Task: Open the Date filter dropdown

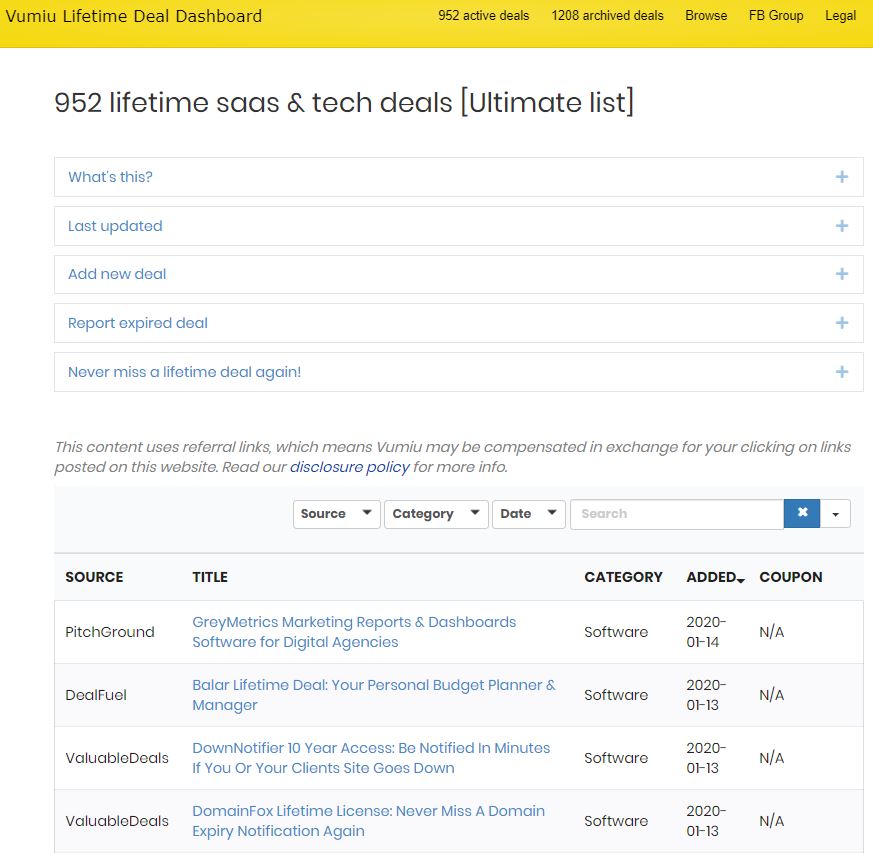Action: [528, 513]
